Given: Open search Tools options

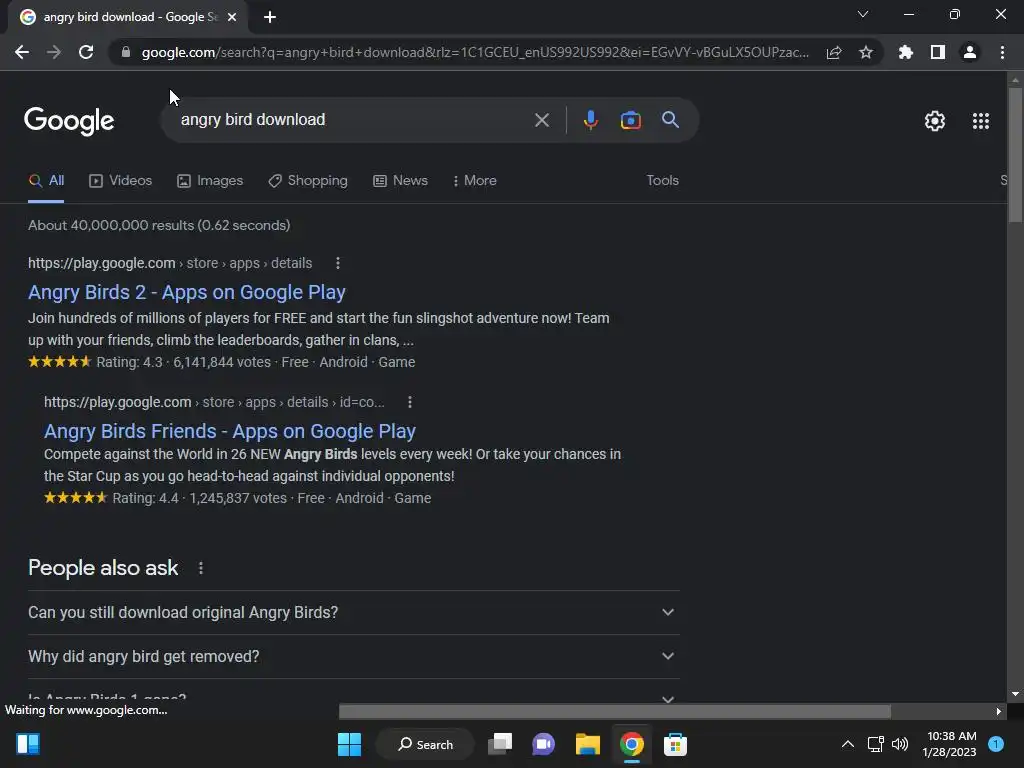Looking at the screenshot, I should click(662, 180).
